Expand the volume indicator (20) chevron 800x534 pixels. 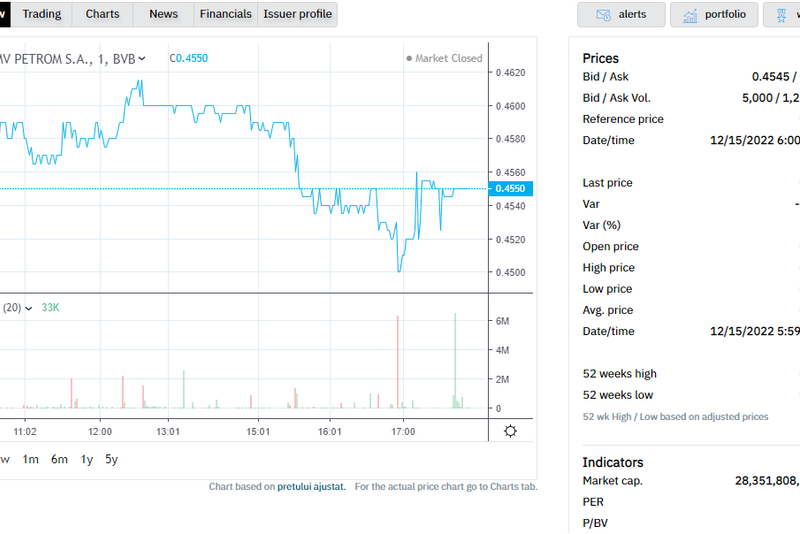(x=28, y=308)
